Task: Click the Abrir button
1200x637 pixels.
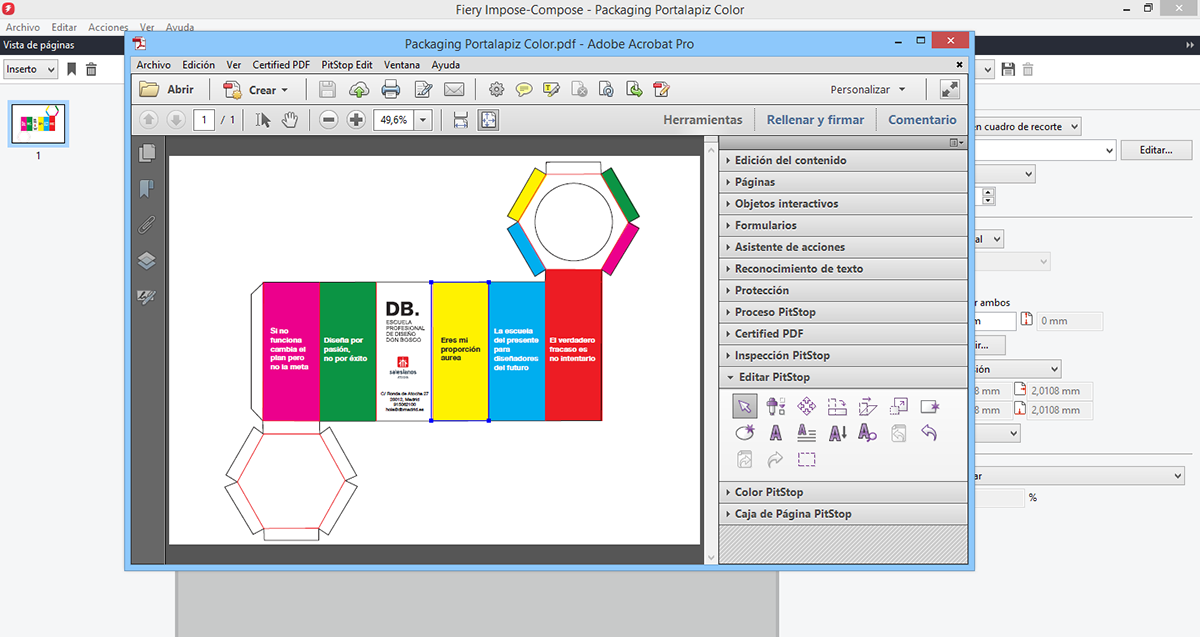Action: [168, 90]
